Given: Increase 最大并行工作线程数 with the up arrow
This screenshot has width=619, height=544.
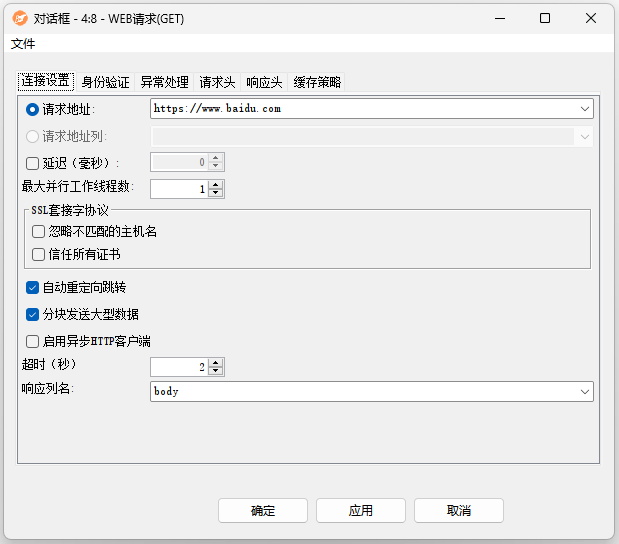Looking at the screenshot, I should pos(217,184).
